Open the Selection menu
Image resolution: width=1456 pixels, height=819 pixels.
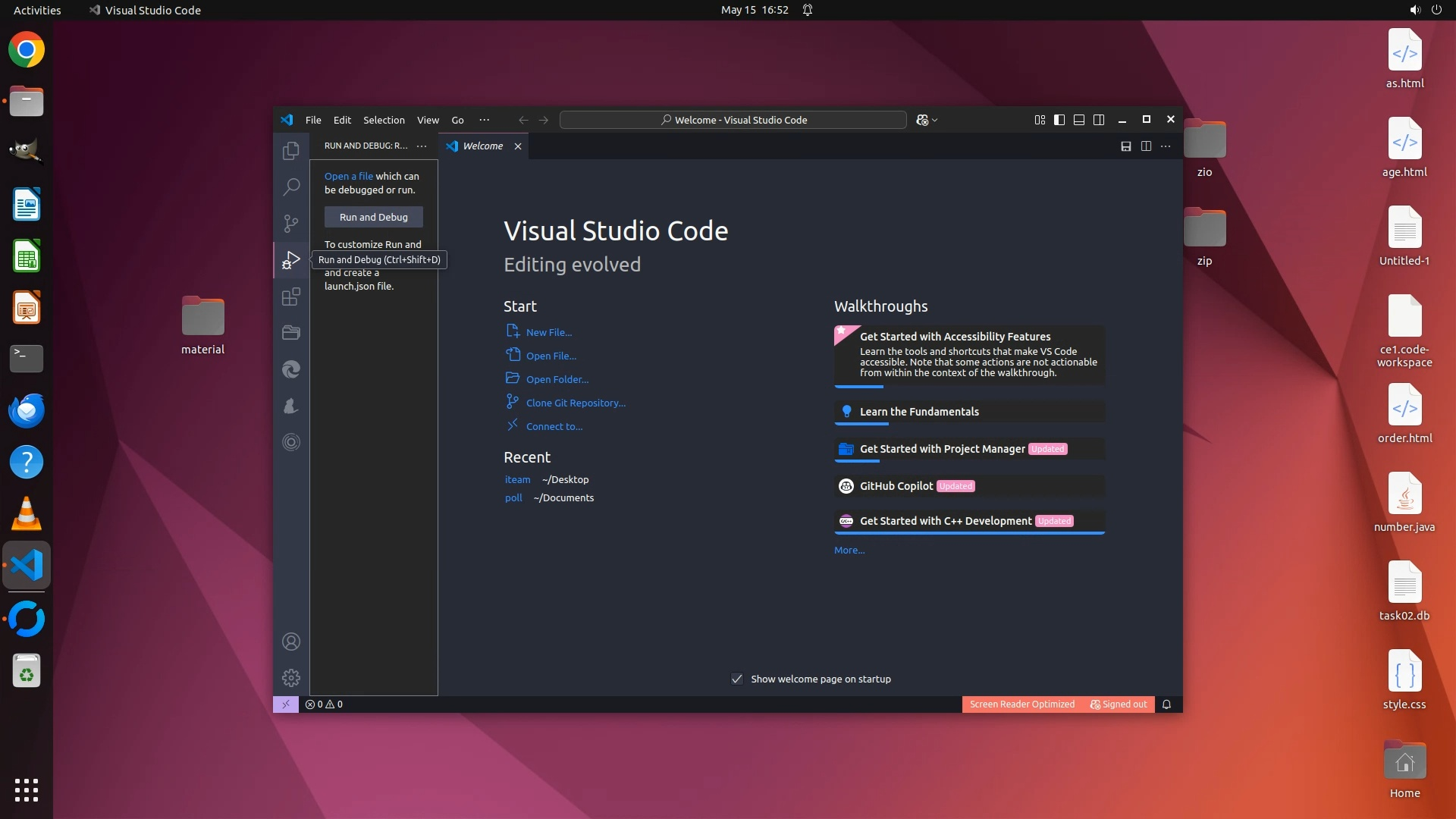point(384,120)
